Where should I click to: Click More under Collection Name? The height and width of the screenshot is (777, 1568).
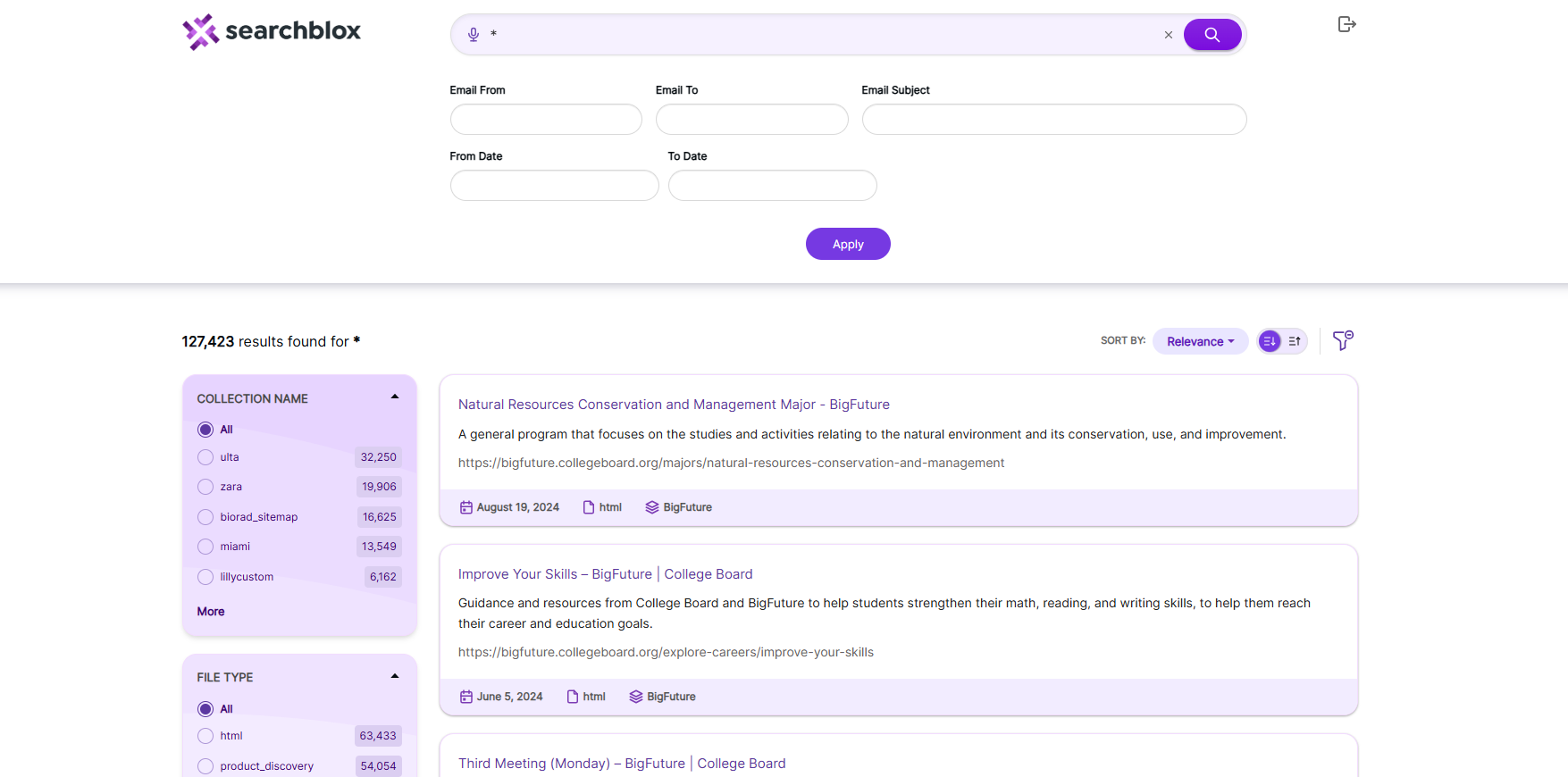tap(211, 612)
